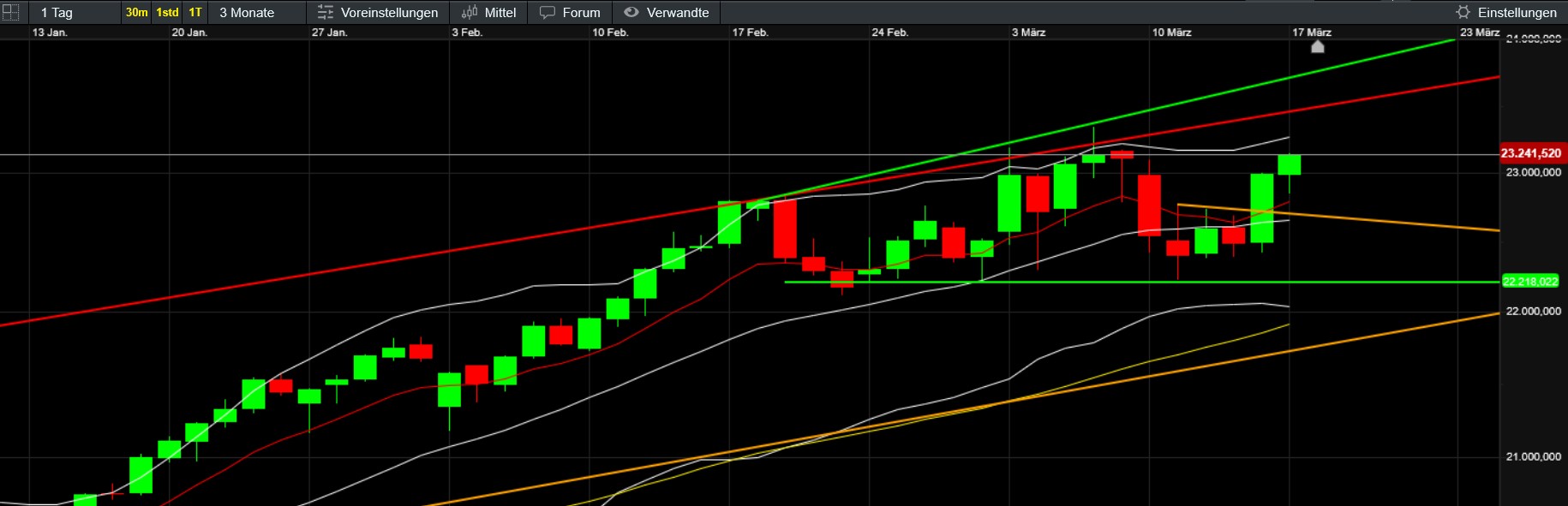Click the chart layout grid icon
The width and height of the screenshot is (1568, 506).
coord(10,12)
